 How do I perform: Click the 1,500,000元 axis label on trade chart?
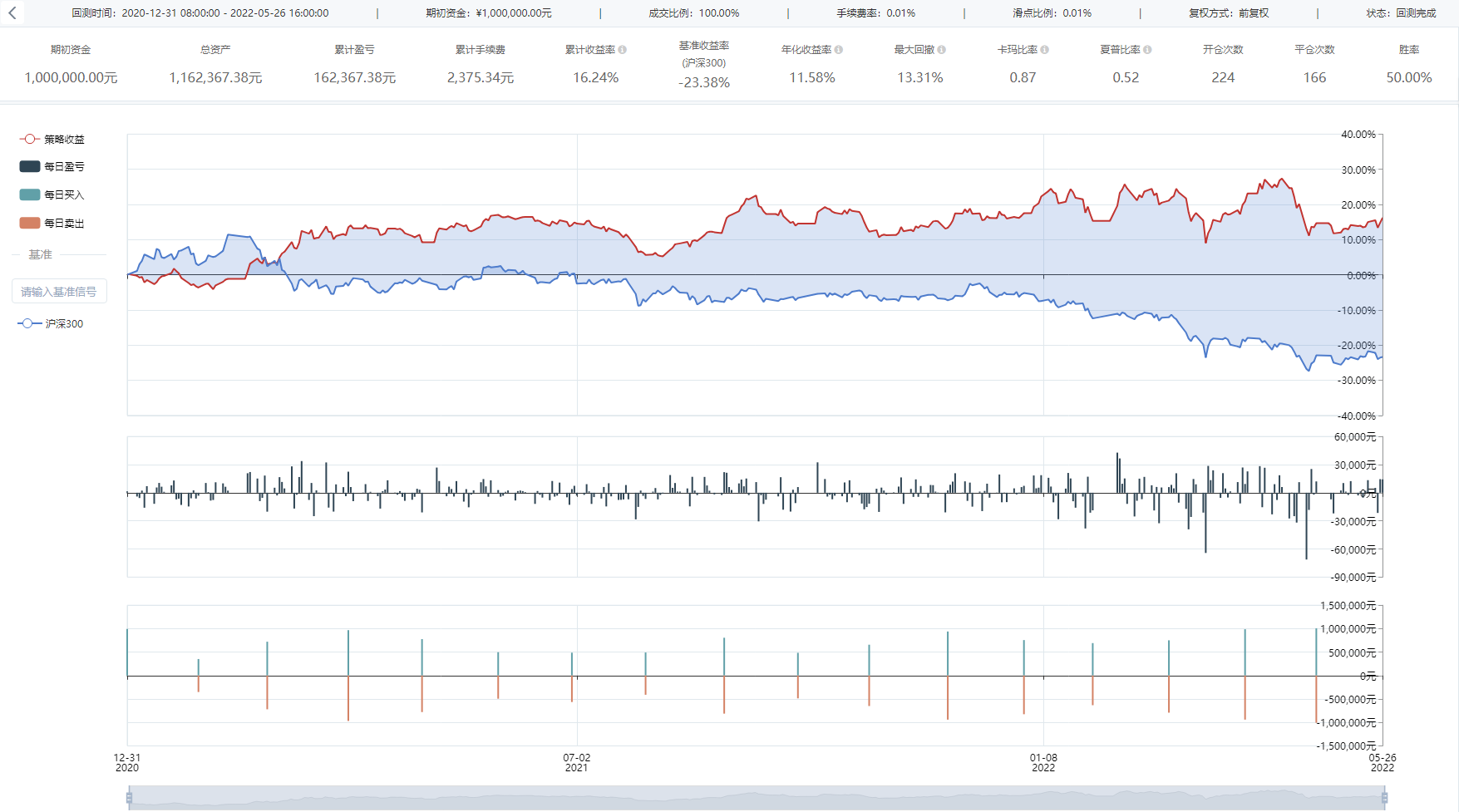tap(1348, 605)
